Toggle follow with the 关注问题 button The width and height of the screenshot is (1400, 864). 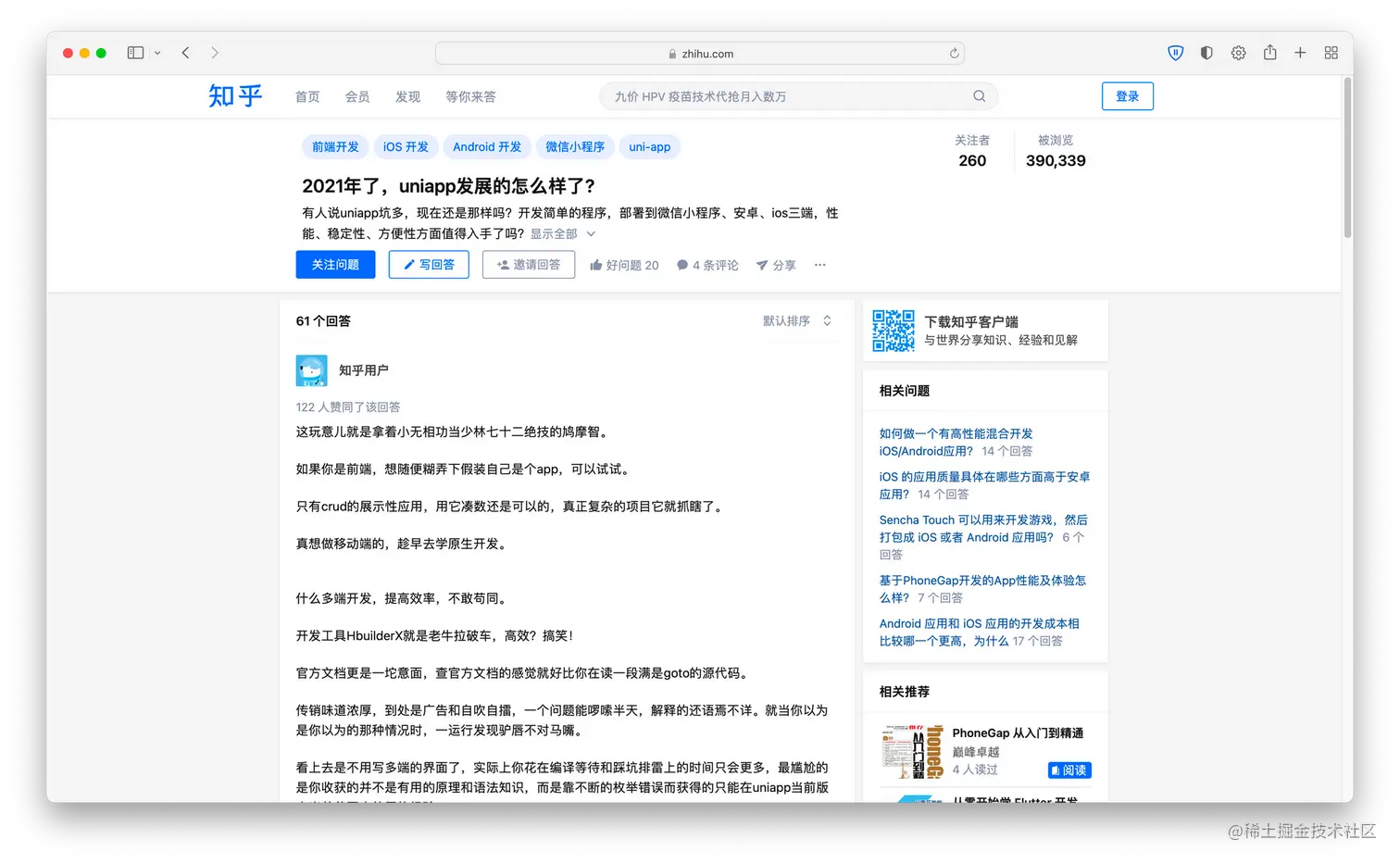335,264
